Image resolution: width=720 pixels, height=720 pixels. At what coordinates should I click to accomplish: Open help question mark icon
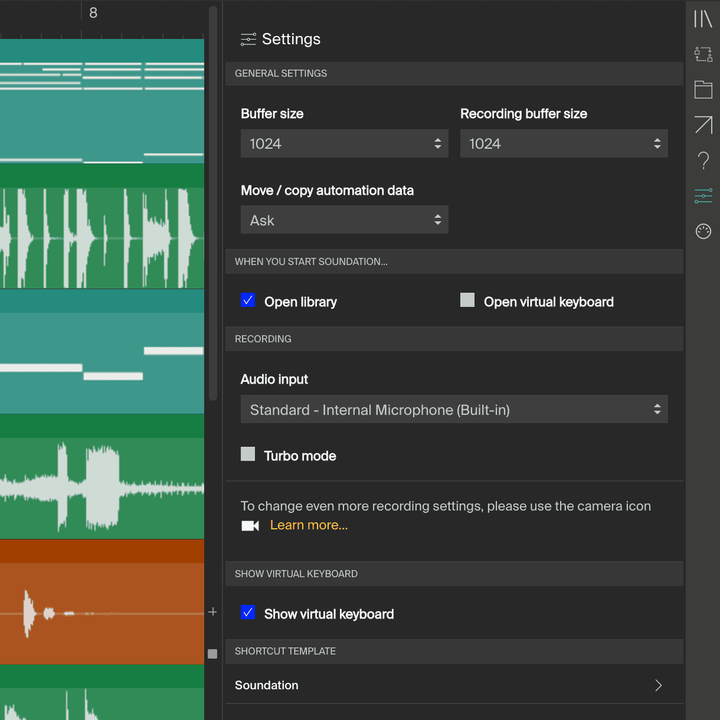coord(703,161)
